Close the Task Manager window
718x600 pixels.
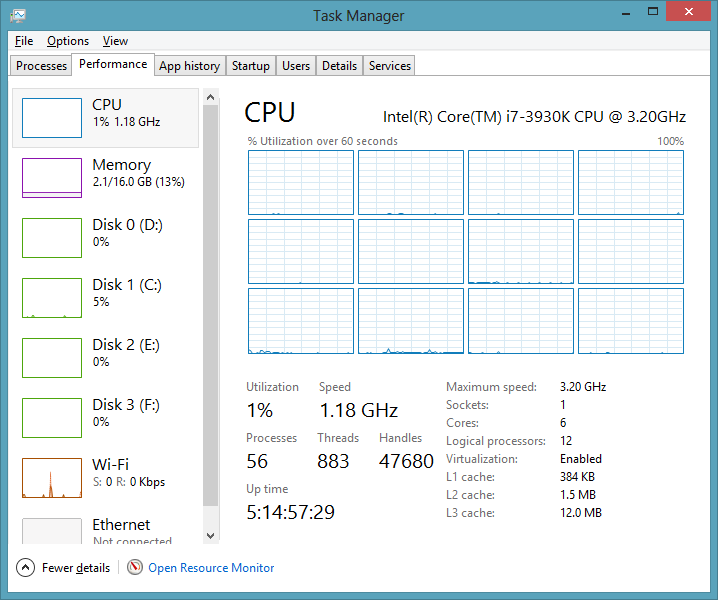pyautogui.click(x=689, y=12)
